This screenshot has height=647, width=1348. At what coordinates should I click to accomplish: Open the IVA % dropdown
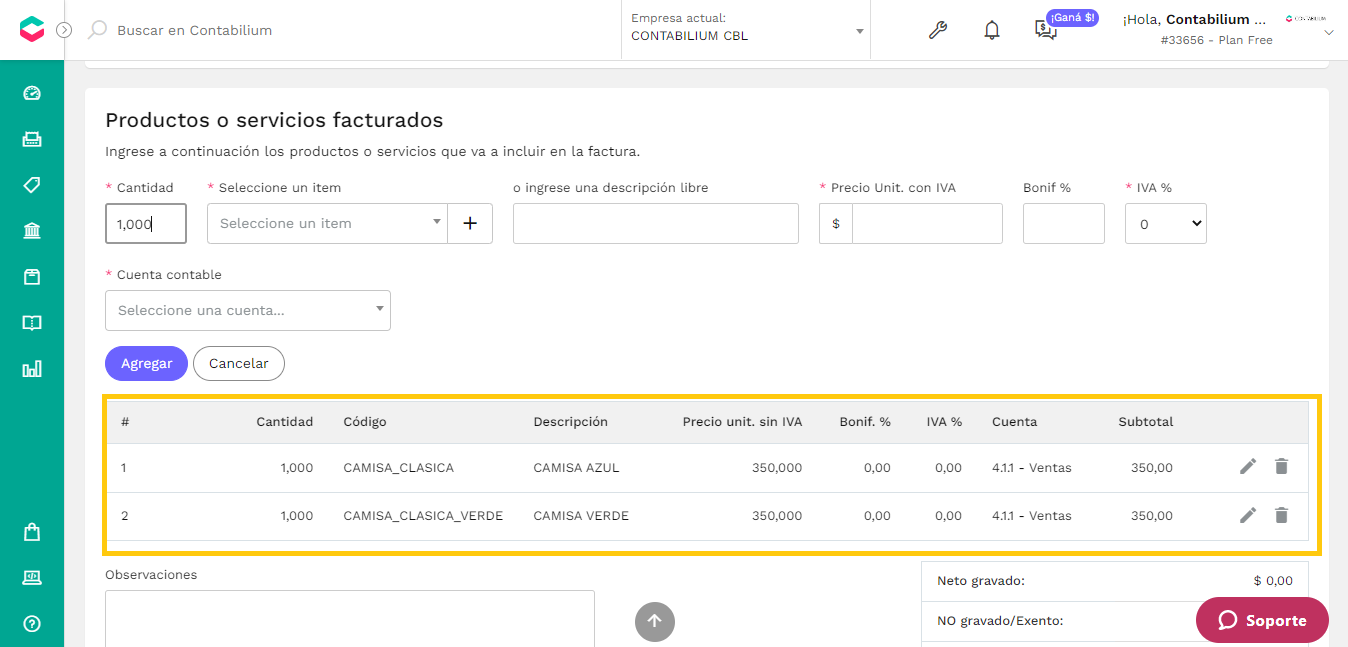(x=1166, y=224)
